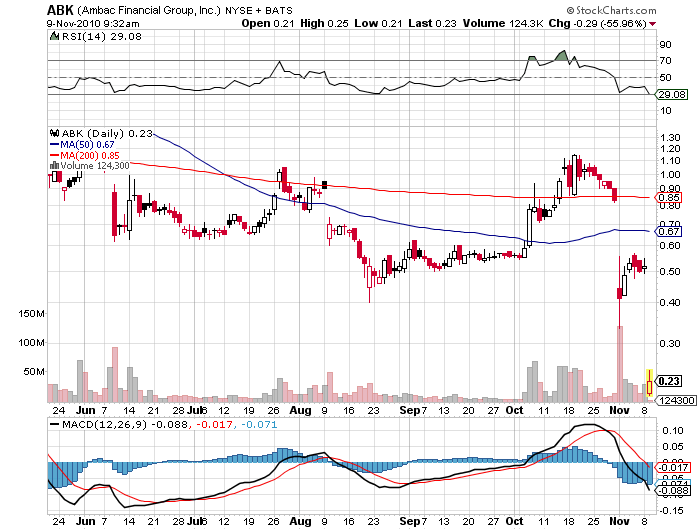
Task: Click the 150M volume axis label
Action: tap(31, 313)
